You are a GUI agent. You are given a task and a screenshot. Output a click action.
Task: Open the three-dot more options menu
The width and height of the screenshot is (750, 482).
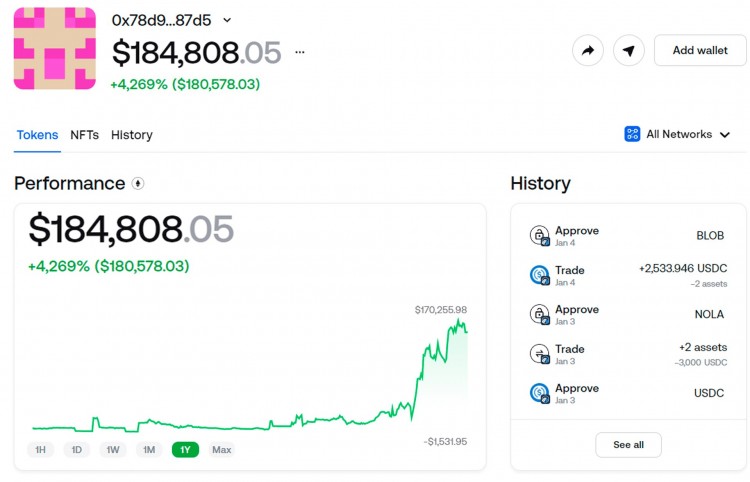point(300,52)
